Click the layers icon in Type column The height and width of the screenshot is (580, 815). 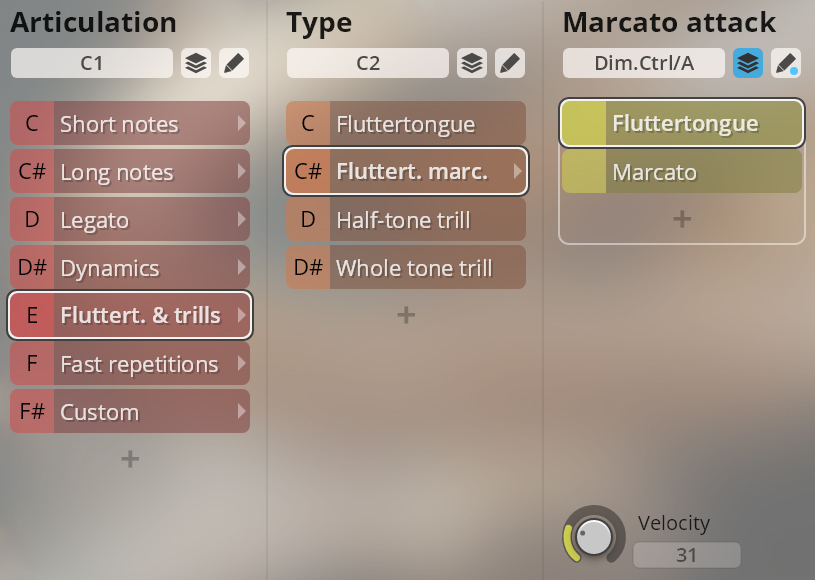pyautogui.click(x=472, y=63)
